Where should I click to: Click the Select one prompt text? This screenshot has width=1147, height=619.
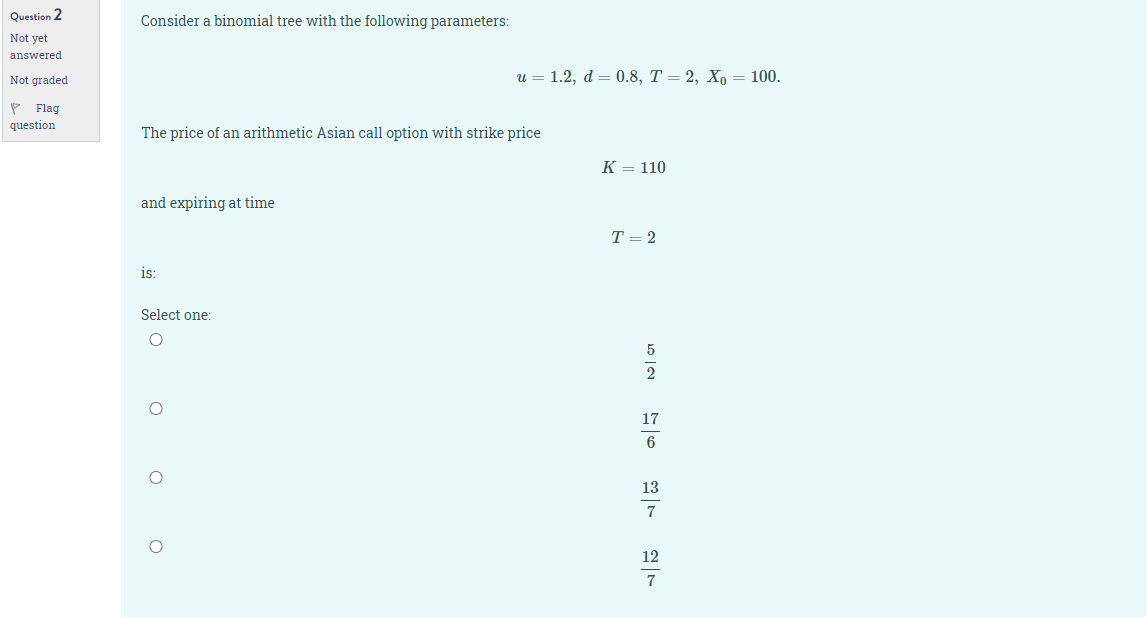pyautogui.click(x=176, y=314)
